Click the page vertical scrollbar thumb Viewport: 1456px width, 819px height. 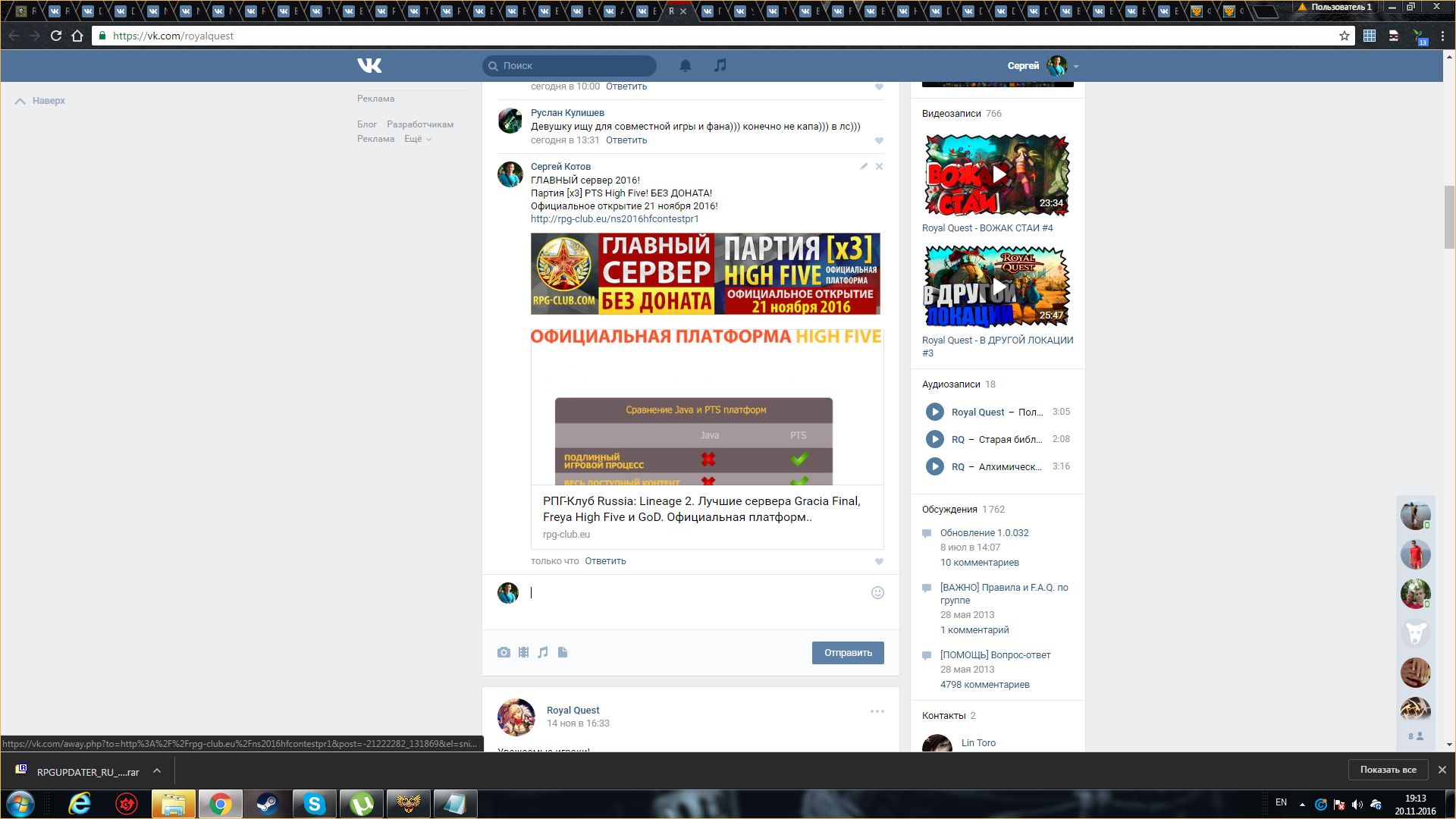pos(1449,216)
